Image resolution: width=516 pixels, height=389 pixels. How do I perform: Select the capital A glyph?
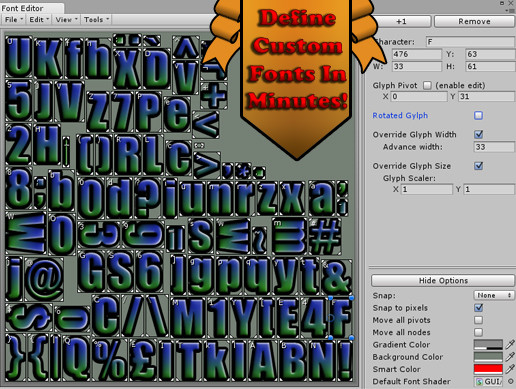[x=263, y=360]
